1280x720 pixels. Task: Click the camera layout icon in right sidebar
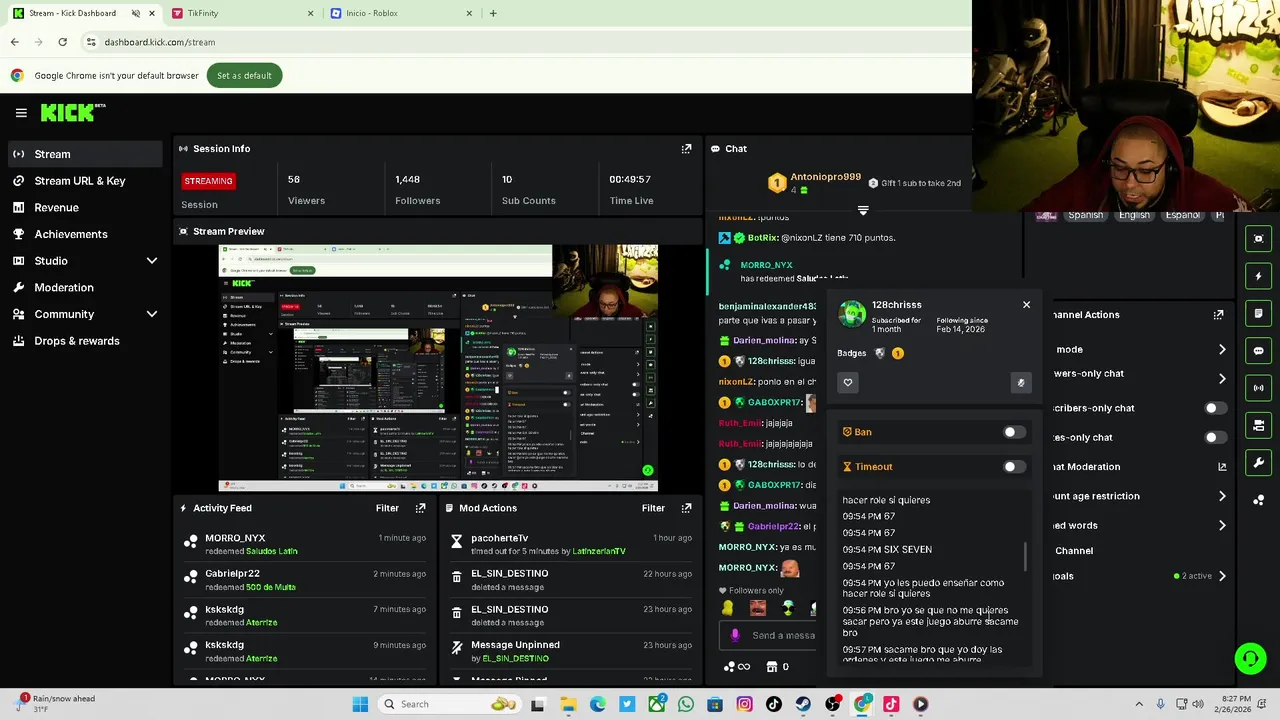[1259, 426]
